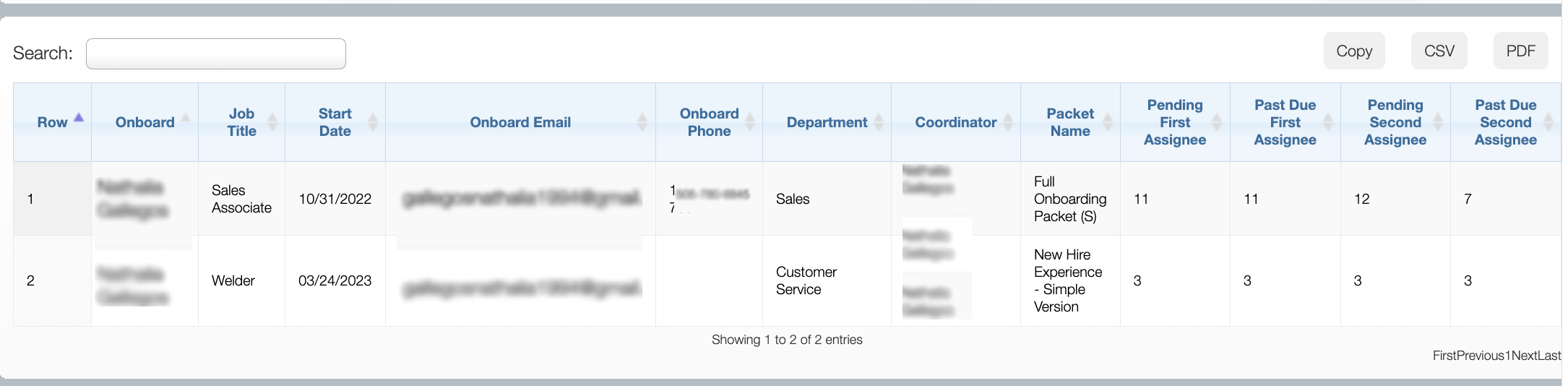This screenshot has height=386, width=1568.
Task: Click the Copy export button
Action: [1353, 51]
